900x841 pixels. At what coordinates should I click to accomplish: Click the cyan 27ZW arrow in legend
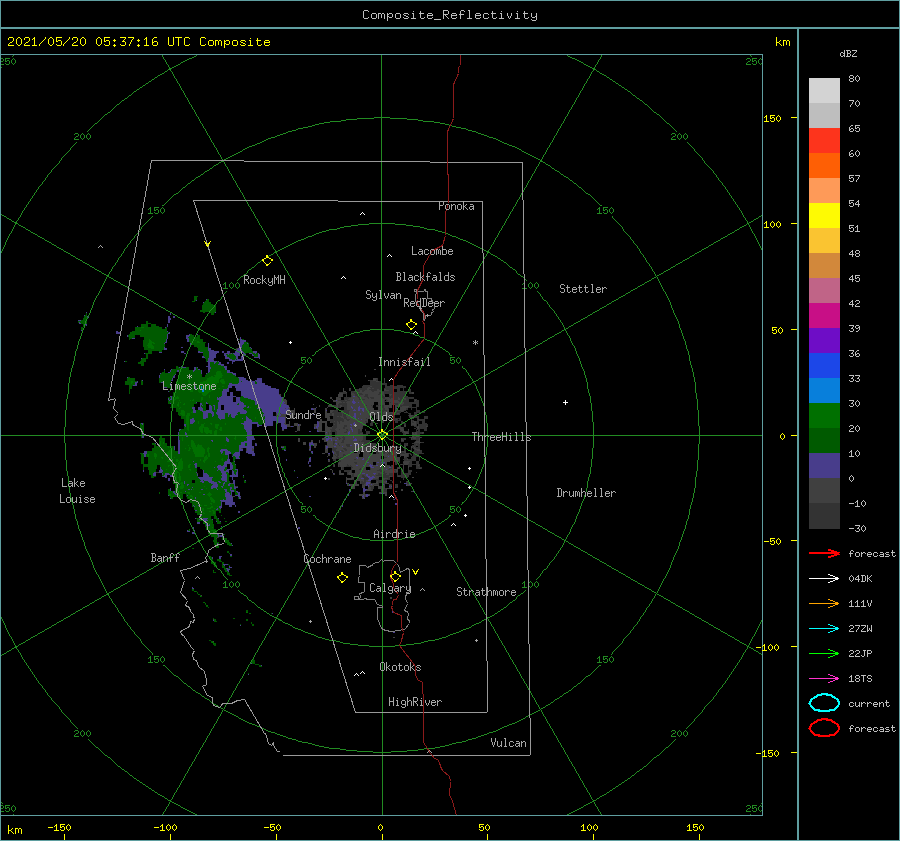point(824,629)
